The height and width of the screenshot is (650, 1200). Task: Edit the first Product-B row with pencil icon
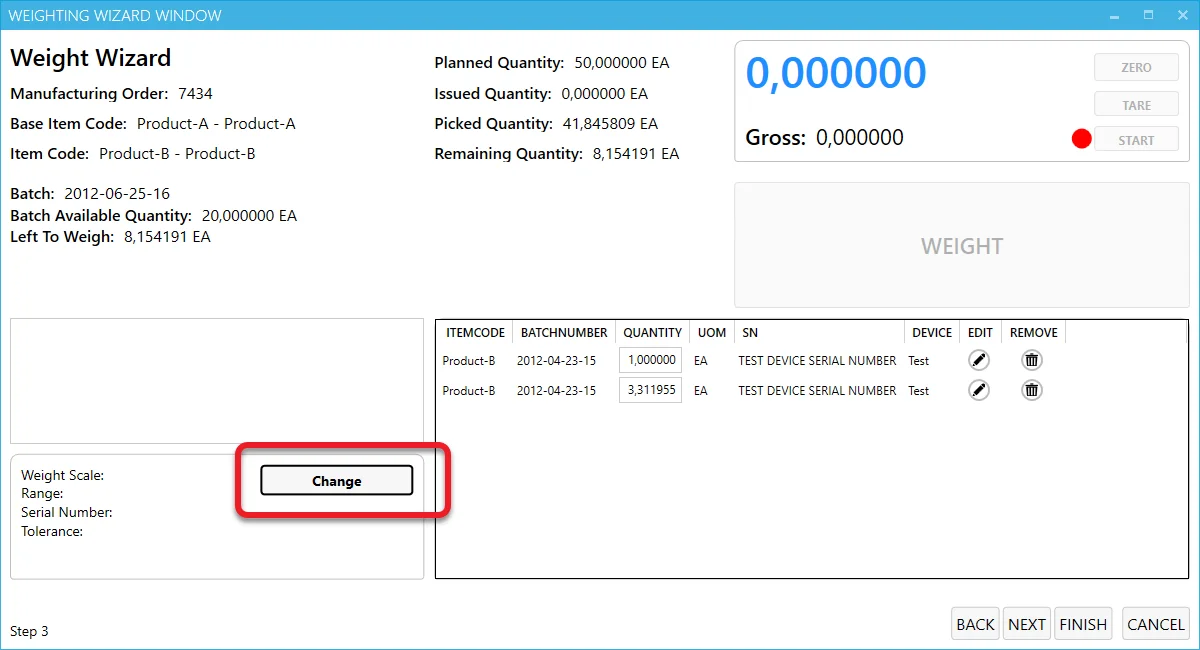[980, 361]
